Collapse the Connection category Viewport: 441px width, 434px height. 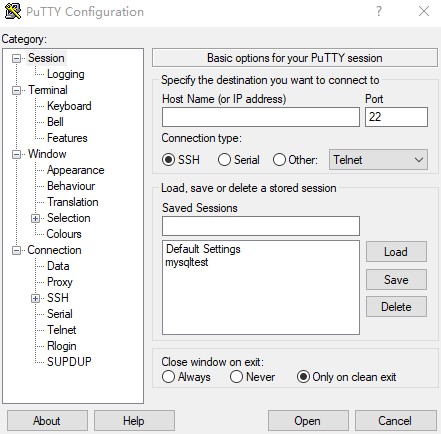(x=16, y=250)
